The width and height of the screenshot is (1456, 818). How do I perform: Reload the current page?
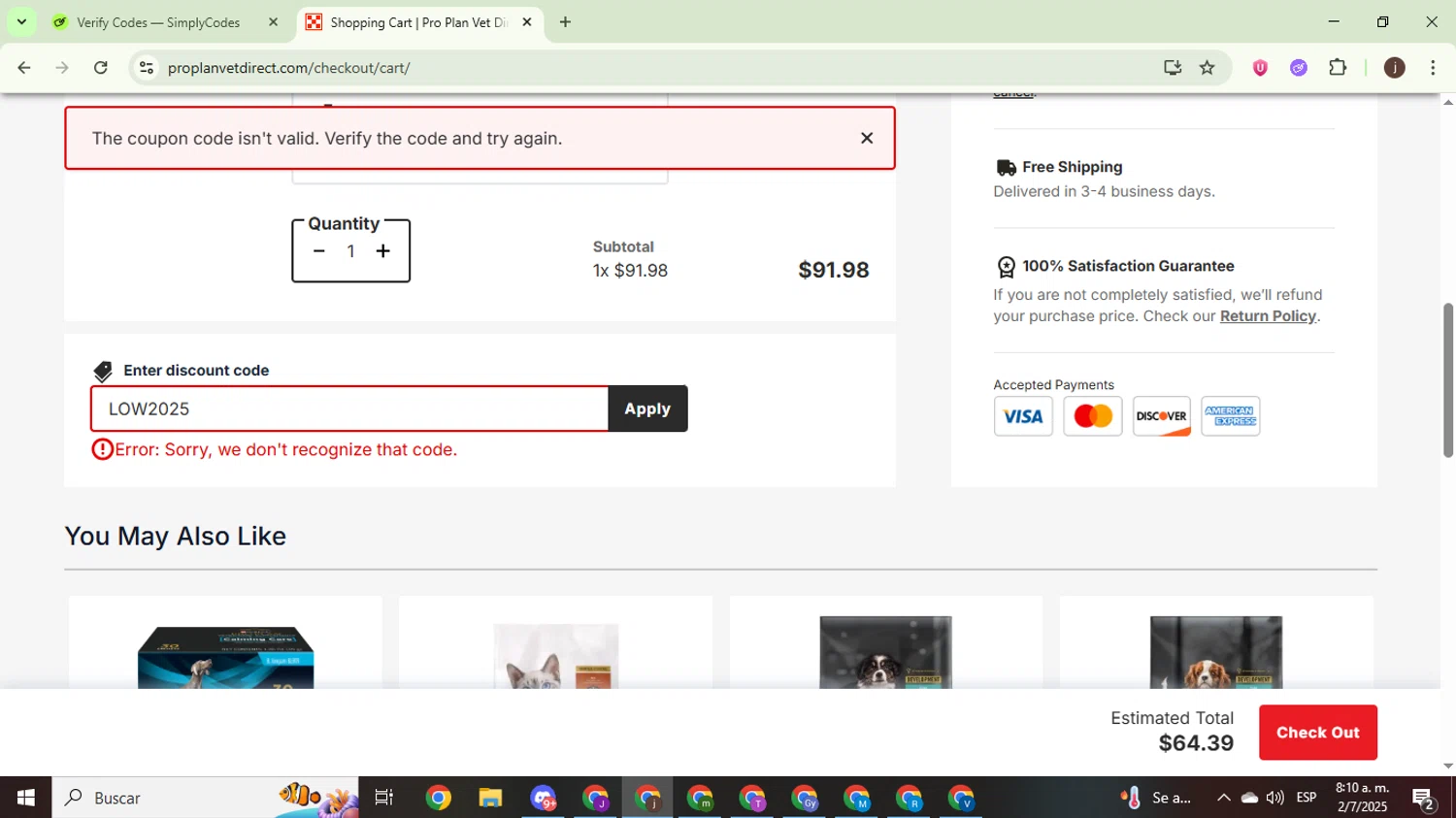[101, 68]
